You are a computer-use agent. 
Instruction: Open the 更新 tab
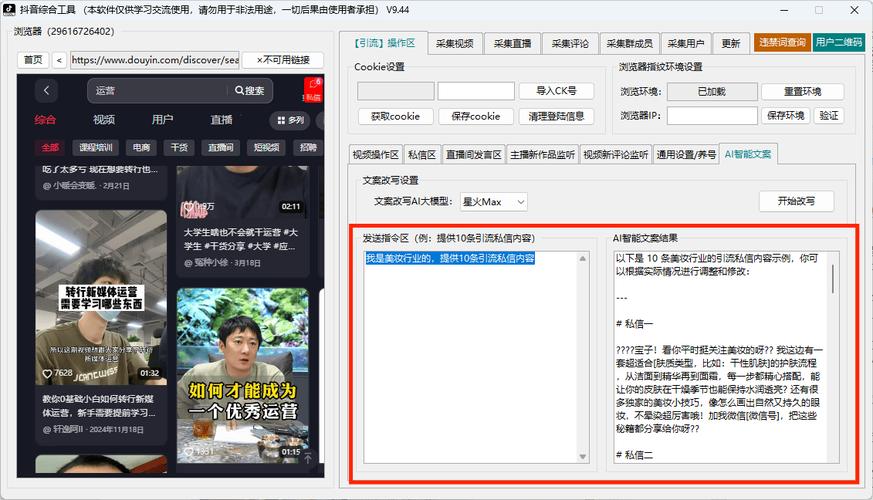tap(730, 43)
